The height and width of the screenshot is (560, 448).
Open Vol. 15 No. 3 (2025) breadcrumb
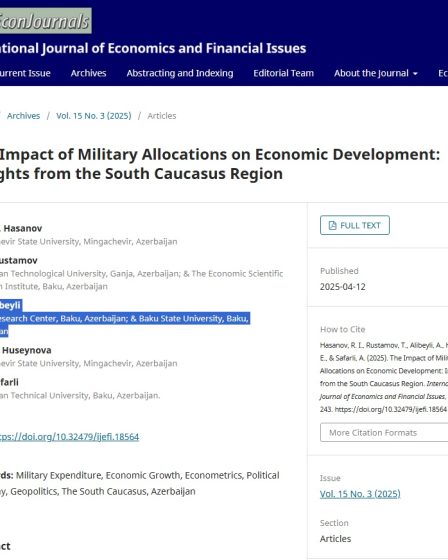pos(94,116)
